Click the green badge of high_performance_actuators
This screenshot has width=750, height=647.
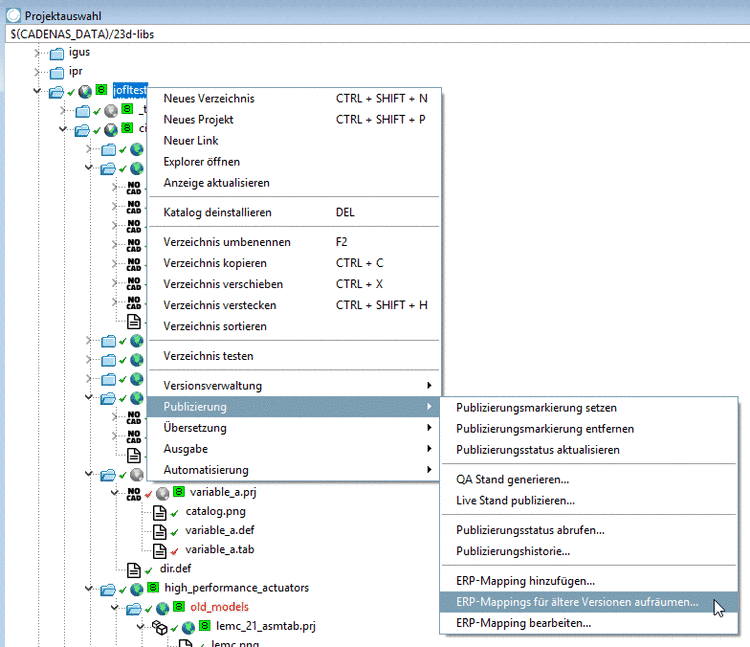[x=153, y=587]
